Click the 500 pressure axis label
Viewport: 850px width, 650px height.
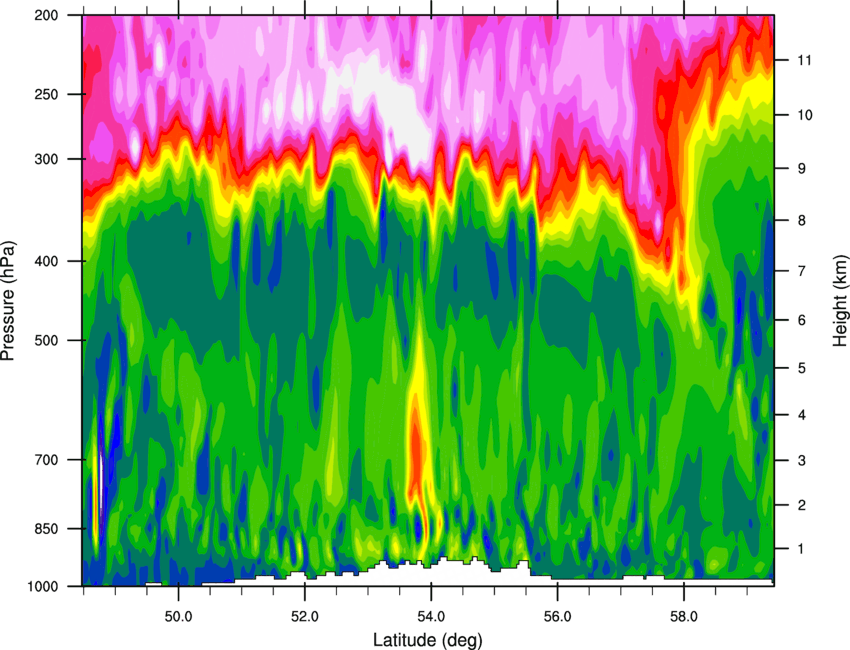pos(46,340)
